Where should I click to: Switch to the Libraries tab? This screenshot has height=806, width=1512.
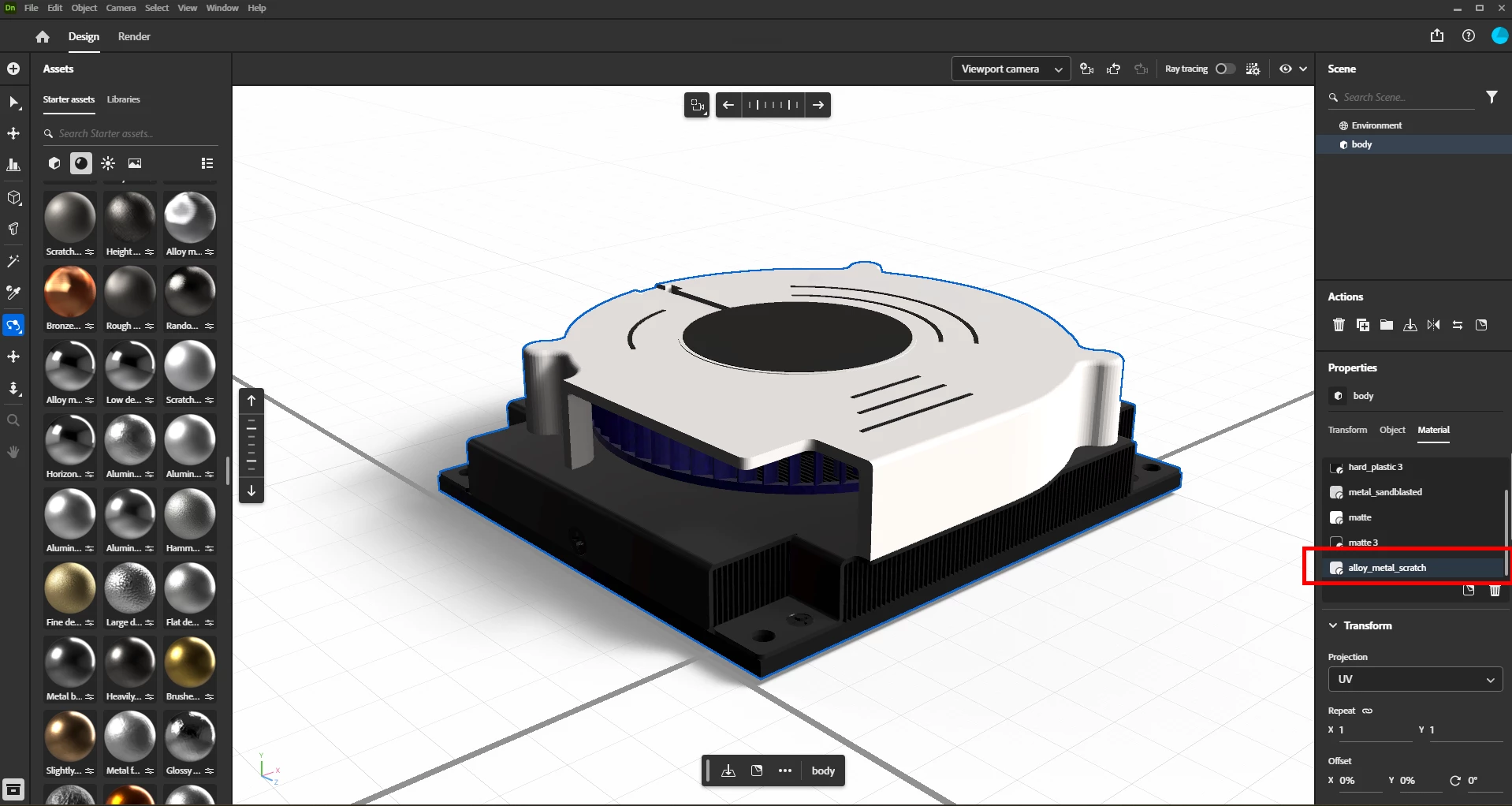(x=123, y=99)
